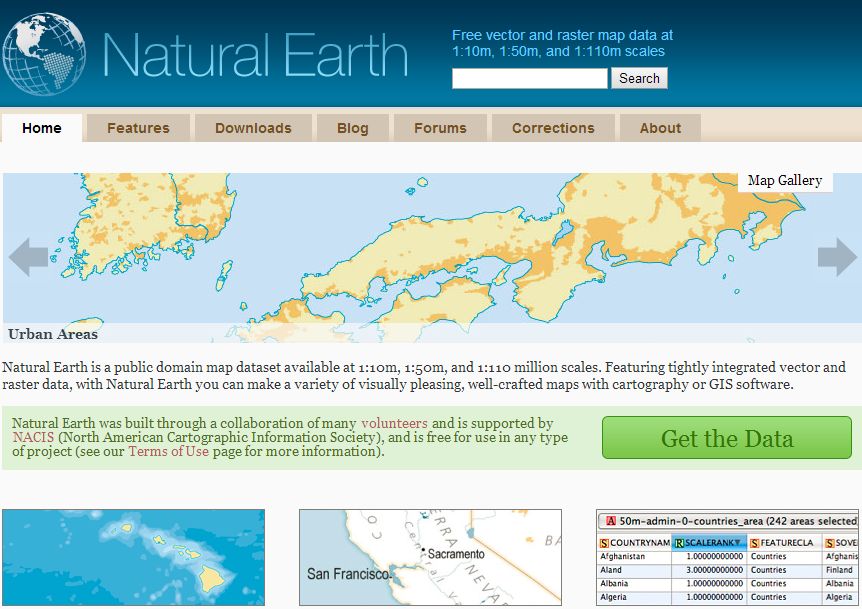This screenshot has width=862, height=609.
Task: Click the Sacramento label on the map
Action: tap(456, 554)
